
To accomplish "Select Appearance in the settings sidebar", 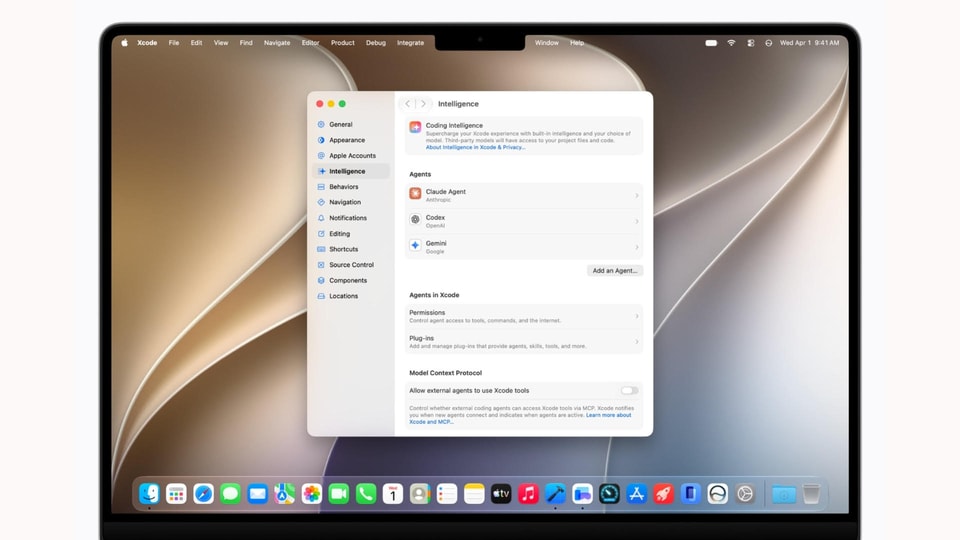I will (x=350, y=140).
